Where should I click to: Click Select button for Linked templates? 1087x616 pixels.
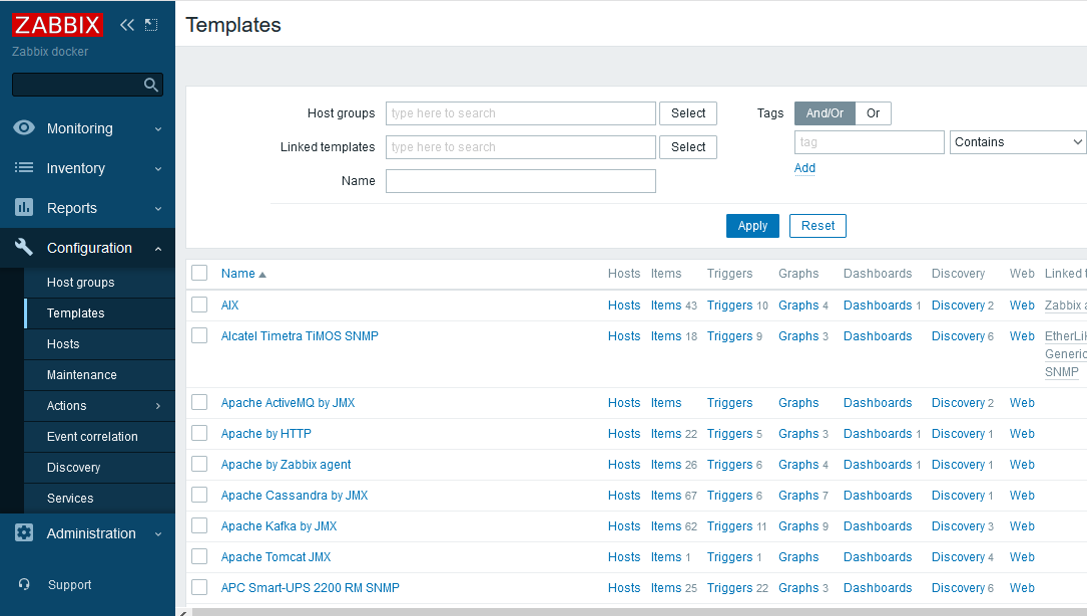[688, 147]
